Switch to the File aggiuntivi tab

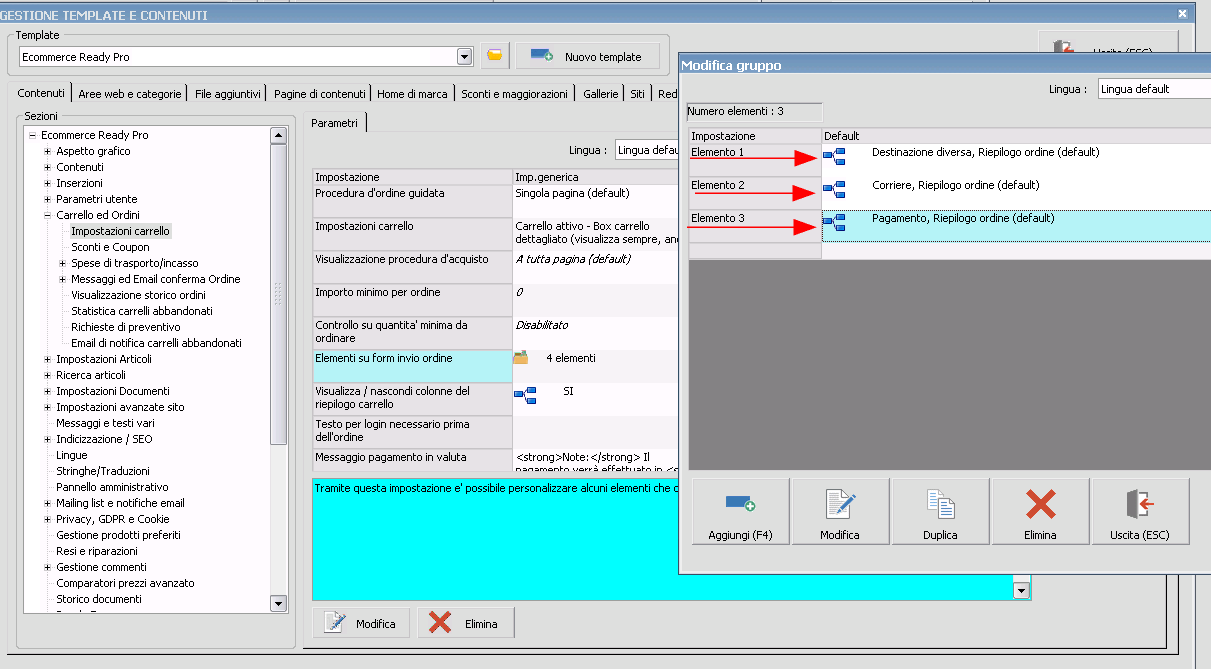click(x=228, y=94)
